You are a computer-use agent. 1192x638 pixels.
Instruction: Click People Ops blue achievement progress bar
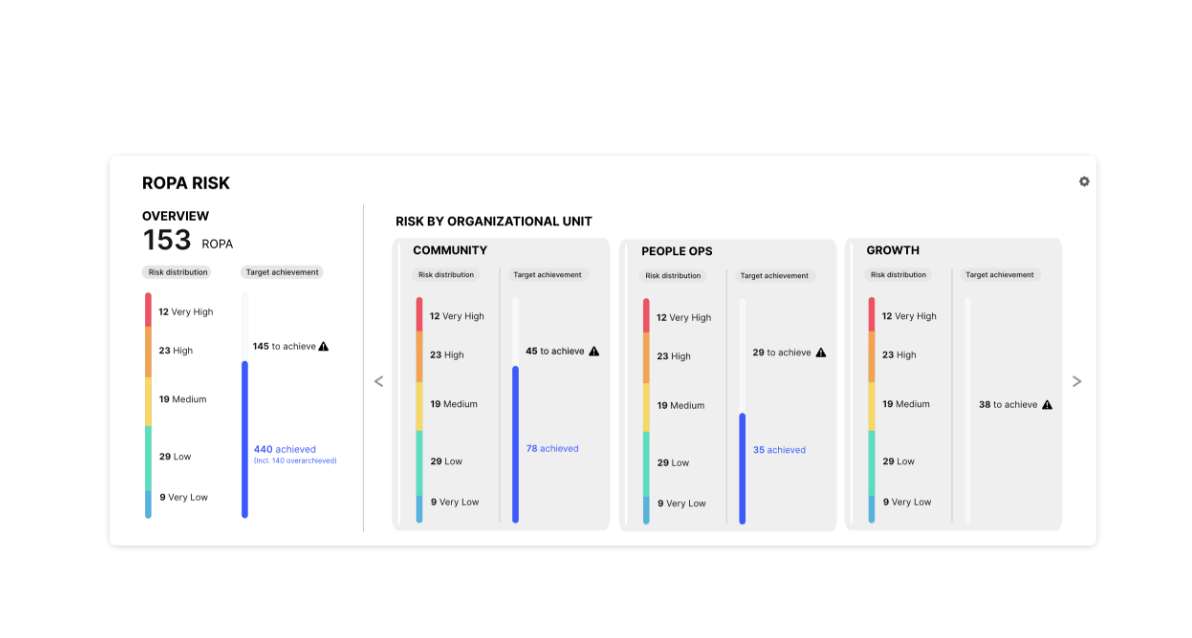[742, 468]
